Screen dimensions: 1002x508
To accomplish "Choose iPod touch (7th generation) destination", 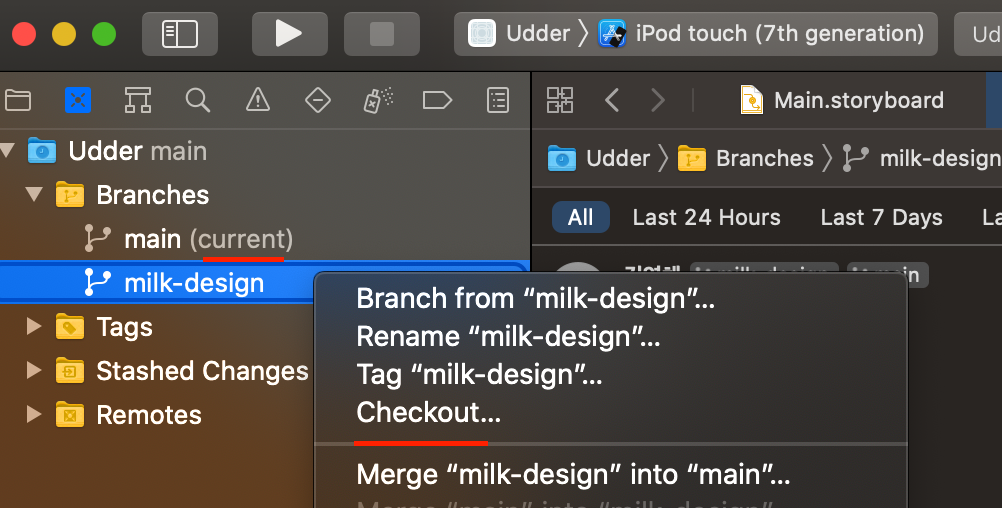I will (761, 33).
